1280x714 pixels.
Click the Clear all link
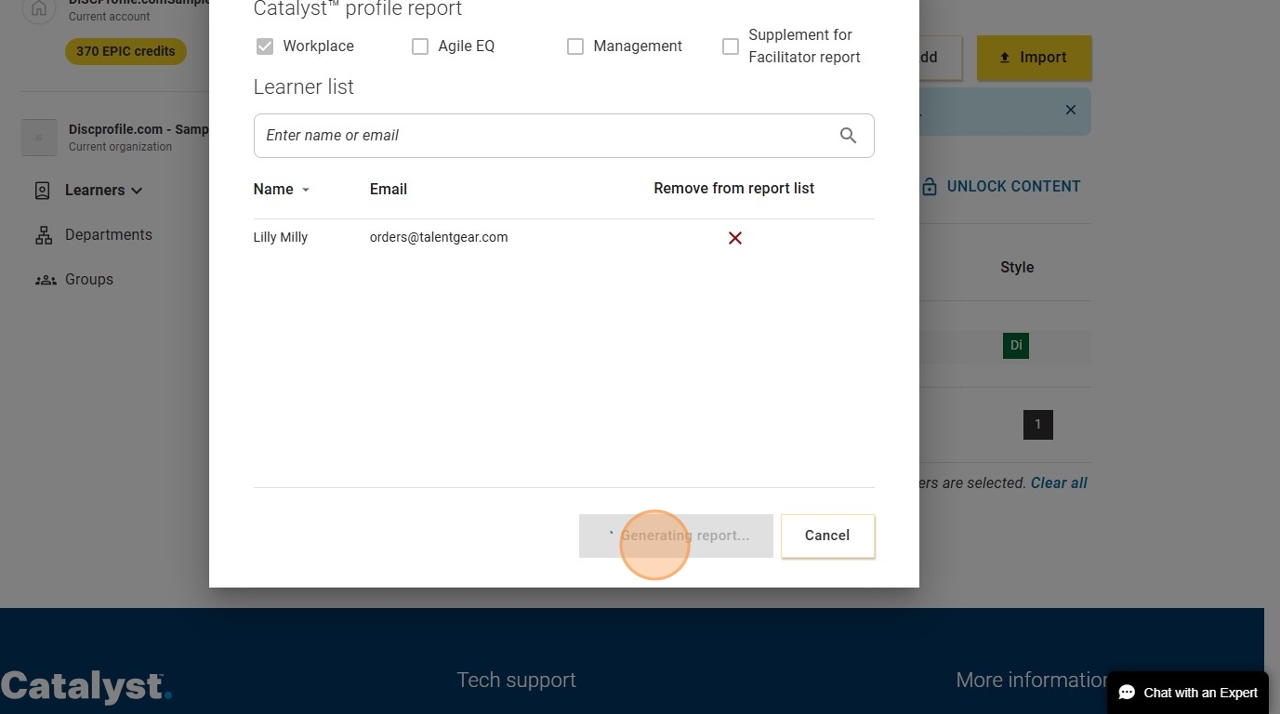[x=1059, y=483]
